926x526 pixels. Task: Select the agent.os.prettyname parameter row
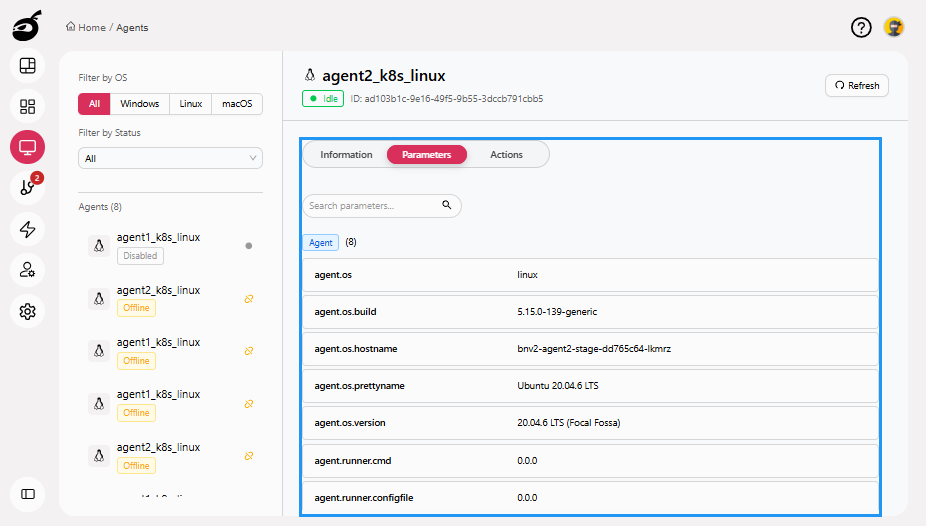click(590, 386)
